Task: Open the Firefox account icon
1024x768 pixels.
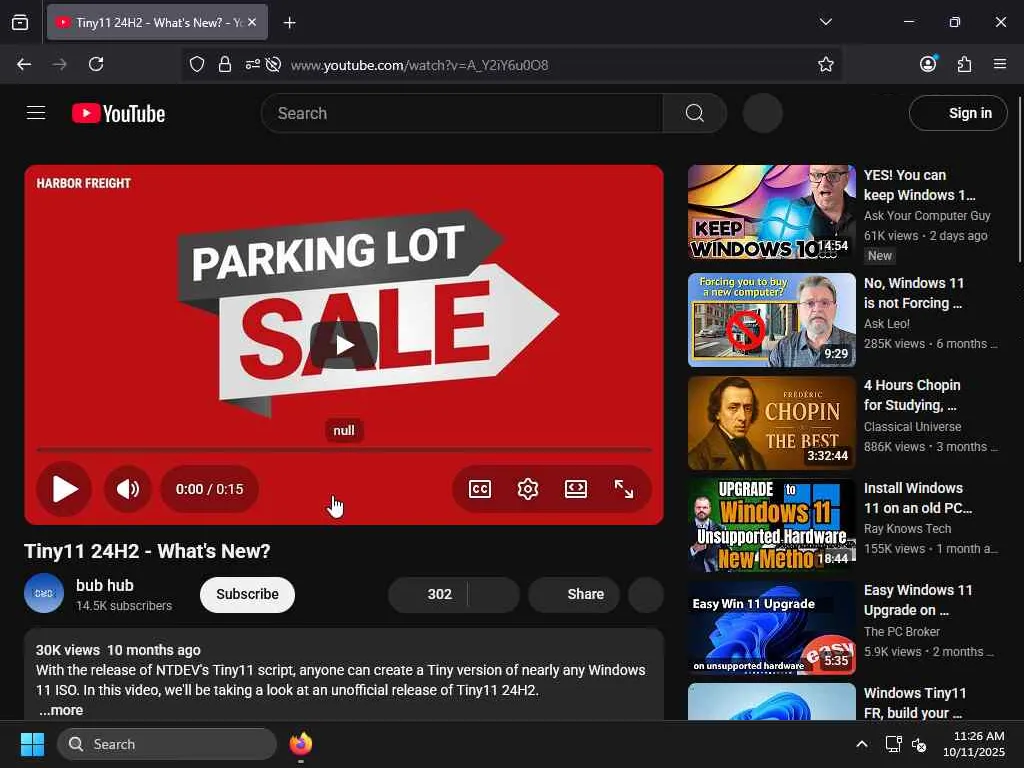Action: click(928, 63)
